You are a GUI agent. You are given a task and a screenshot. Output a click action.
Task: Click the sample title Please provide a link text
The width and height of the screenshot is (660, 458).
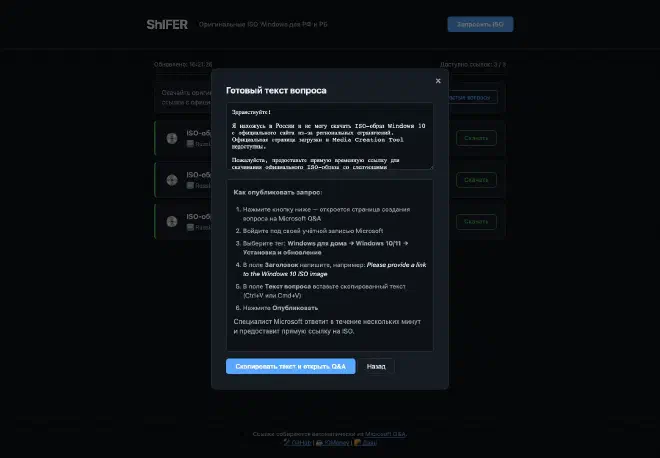point(334,269)
